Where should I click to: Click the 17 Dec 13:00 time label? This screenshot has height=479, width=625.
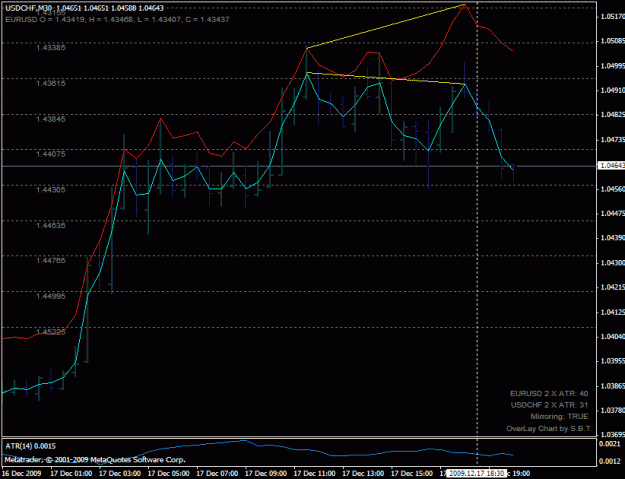coord(363,473)
